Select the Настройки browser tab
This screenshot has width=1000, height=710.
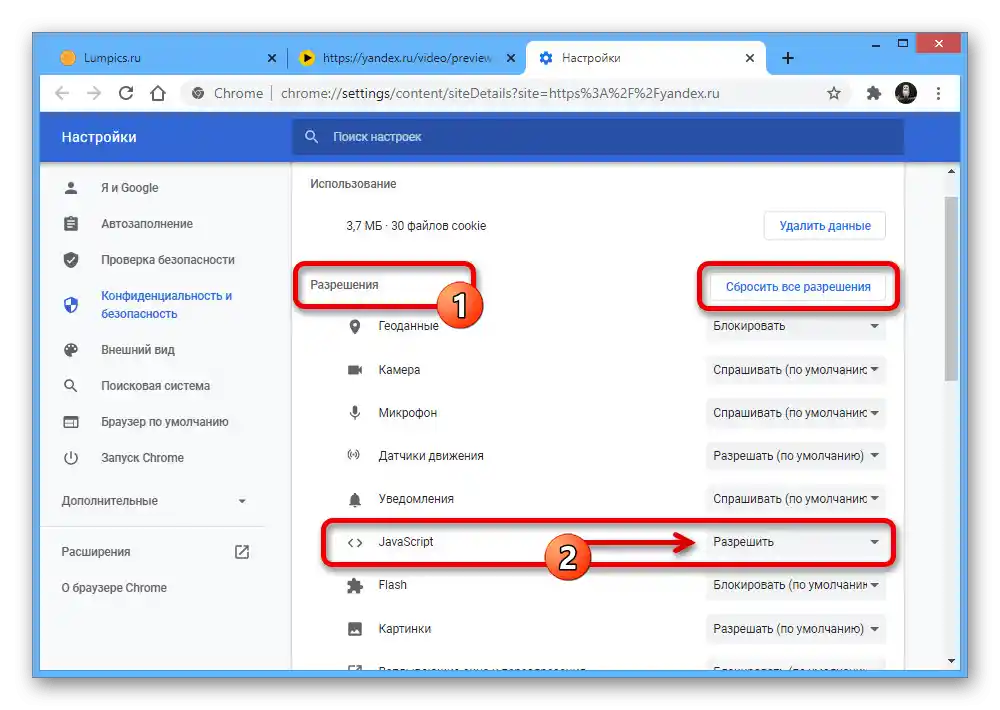[645, 58]
